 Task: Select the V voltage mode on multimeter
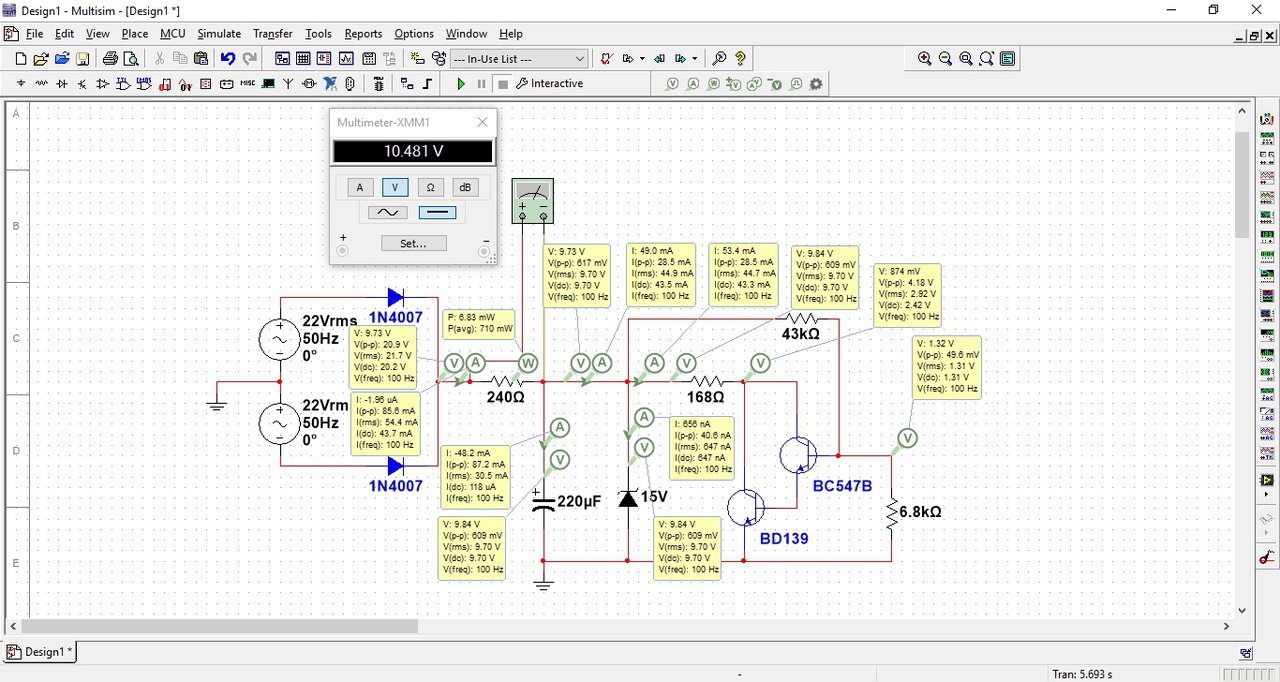395,187
